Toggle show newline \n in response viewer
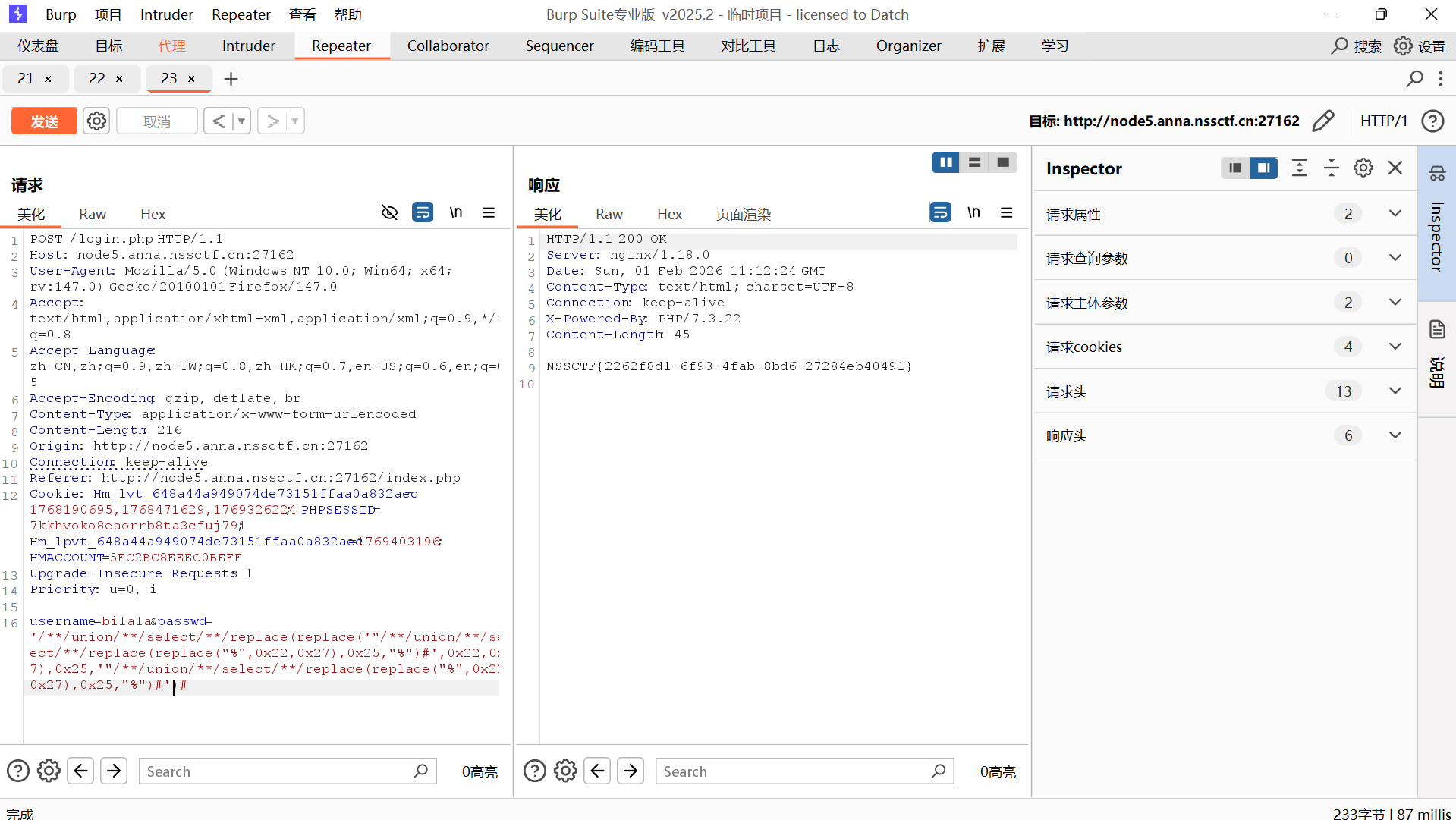The width and height of the screenshot is (1456, 820). (973, 212)
